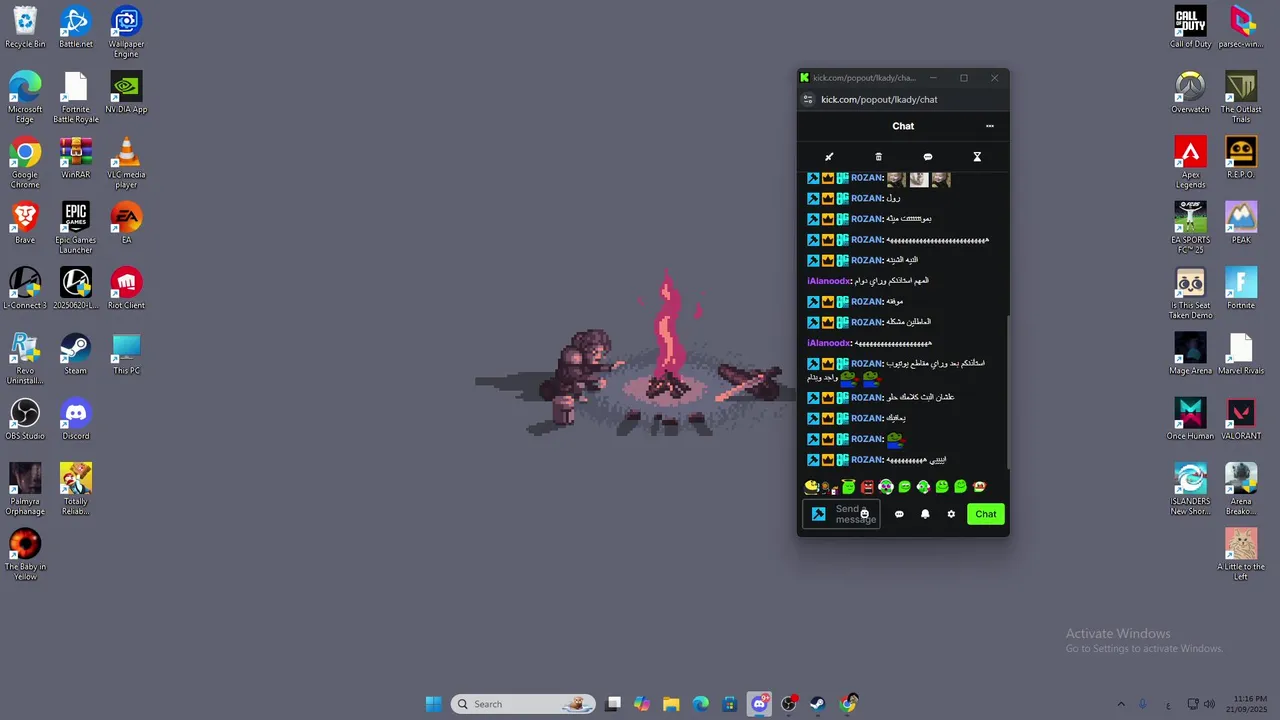Open EA app desktop icon

coord(126,224)
